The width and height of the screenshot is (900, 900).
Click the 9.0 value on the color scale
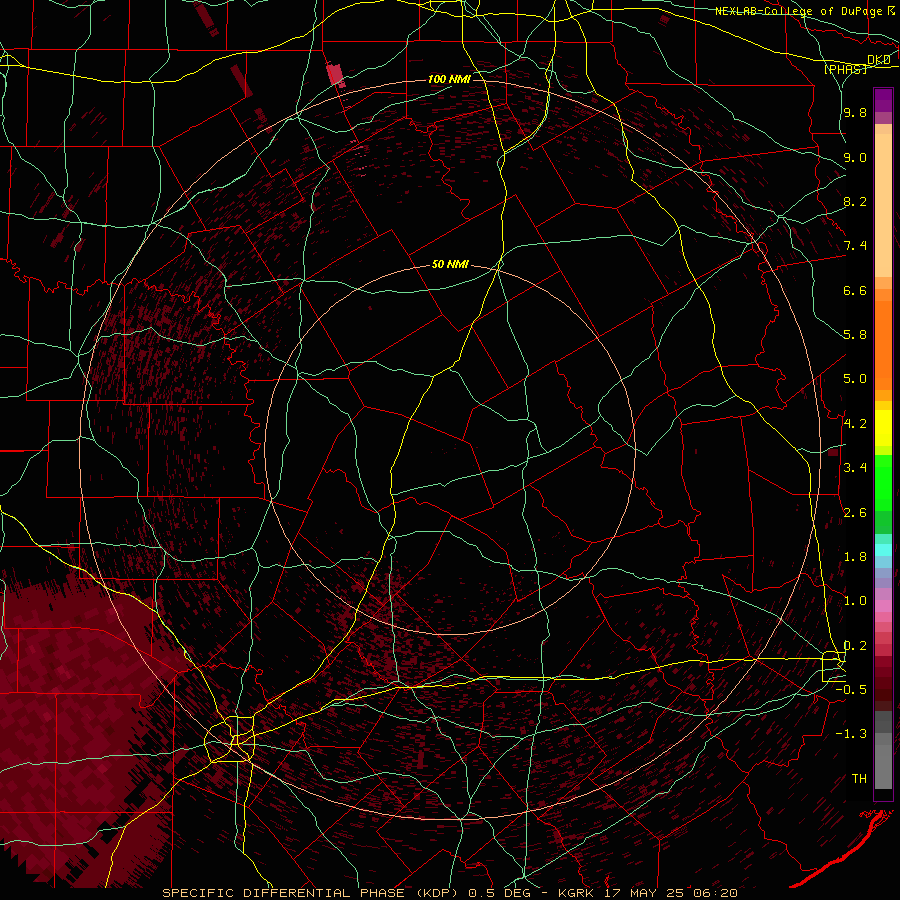point(855,157)
